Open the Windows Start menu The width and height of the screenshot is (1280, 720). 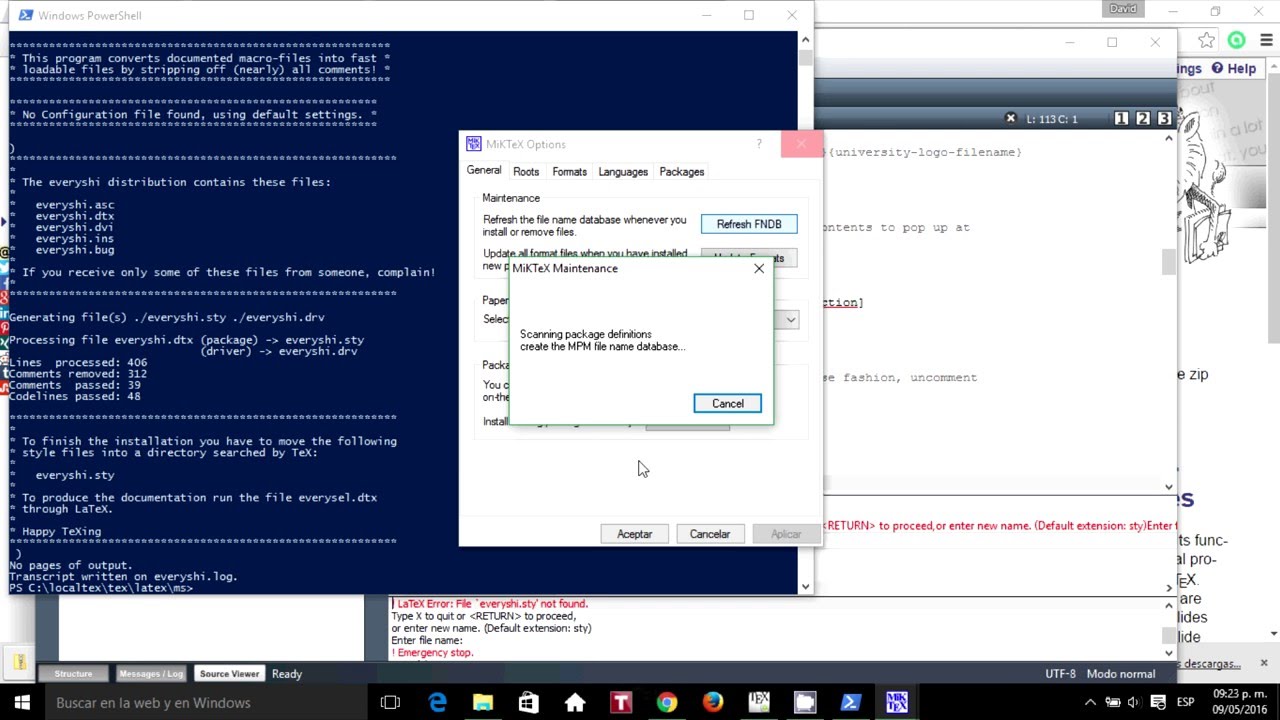pos(21,703)
